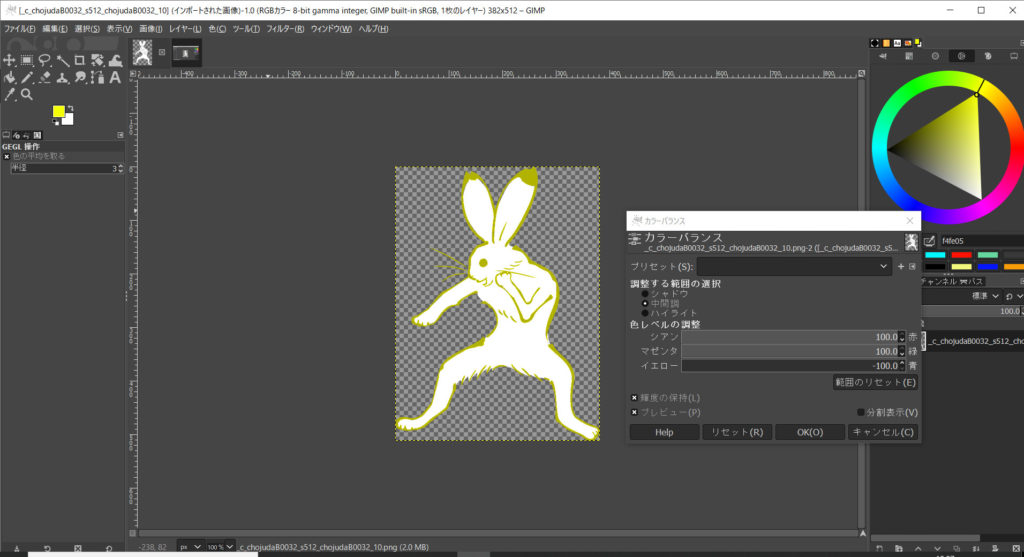Click the Channels (チャンネル) tab
This screenshot has width=1024, height=557.
(939, 281)
